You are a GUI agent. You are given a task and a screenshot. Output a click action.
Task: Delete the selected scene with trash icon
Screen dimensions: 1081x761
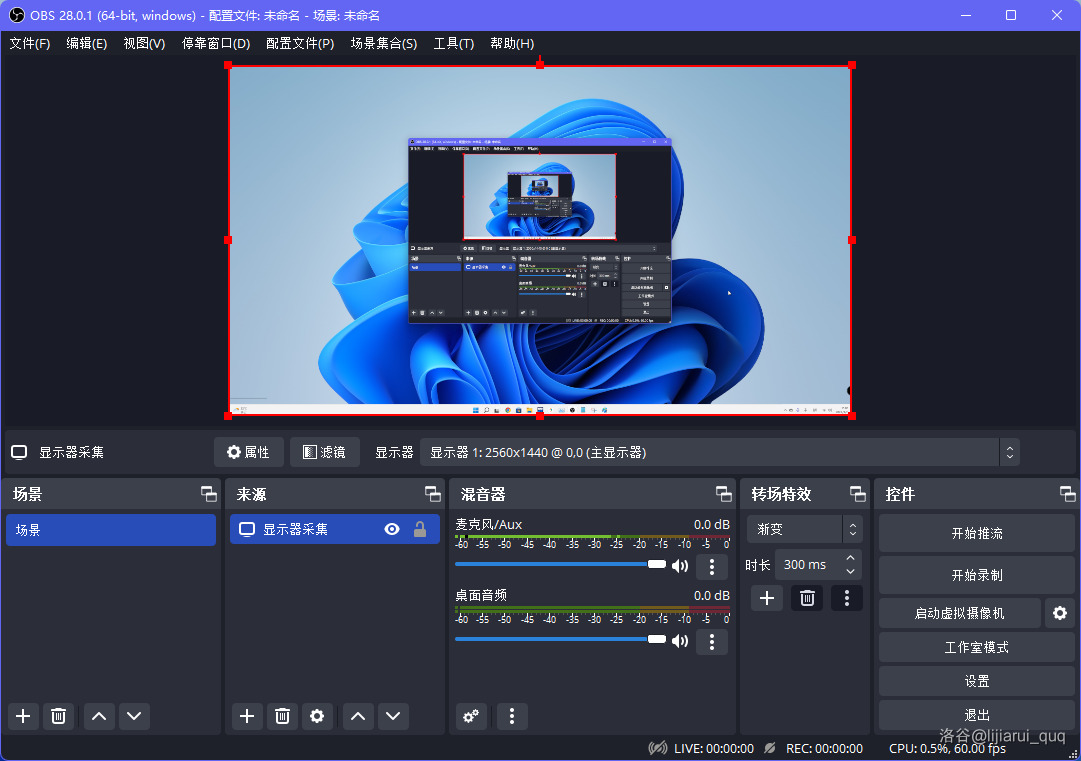59,716
